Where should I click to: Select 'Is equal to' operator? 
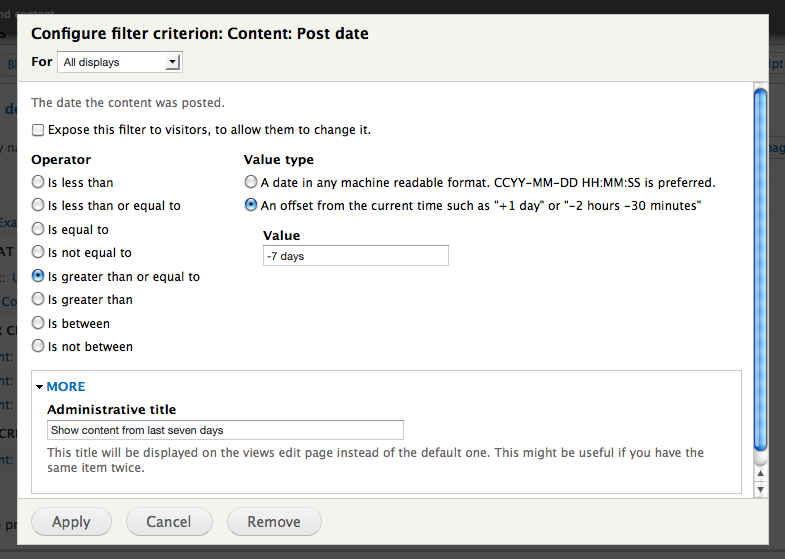coord(38,230)
